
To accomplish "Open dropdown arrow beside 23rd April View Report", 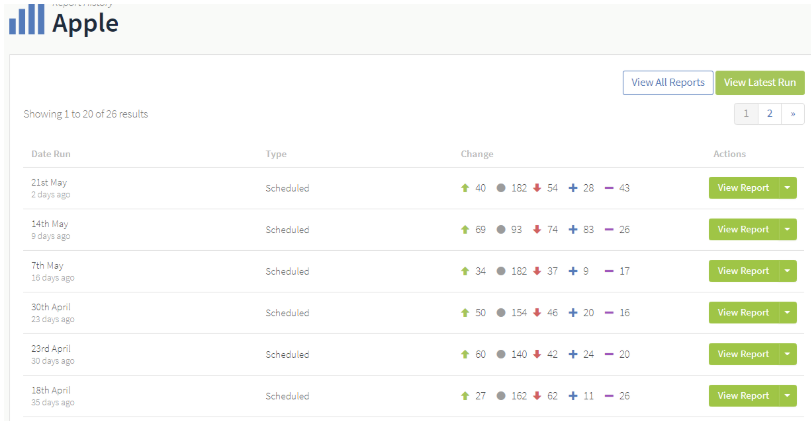I will pos(787,355).
